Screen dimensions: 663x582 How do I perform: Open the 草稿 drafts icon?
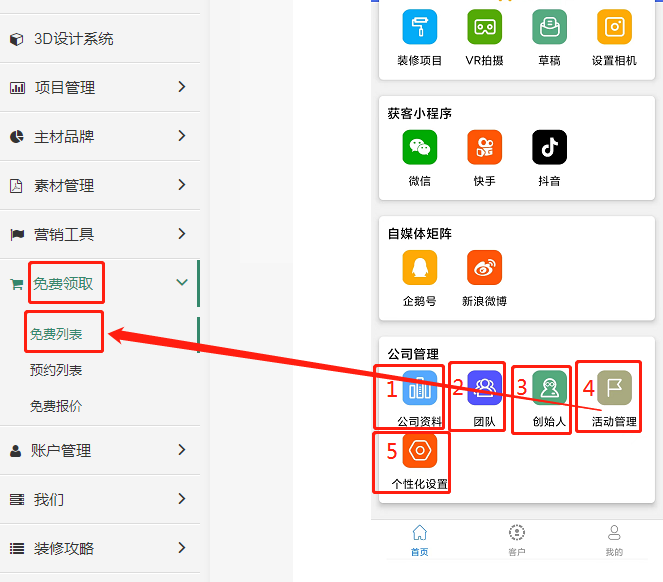(549, 27)
